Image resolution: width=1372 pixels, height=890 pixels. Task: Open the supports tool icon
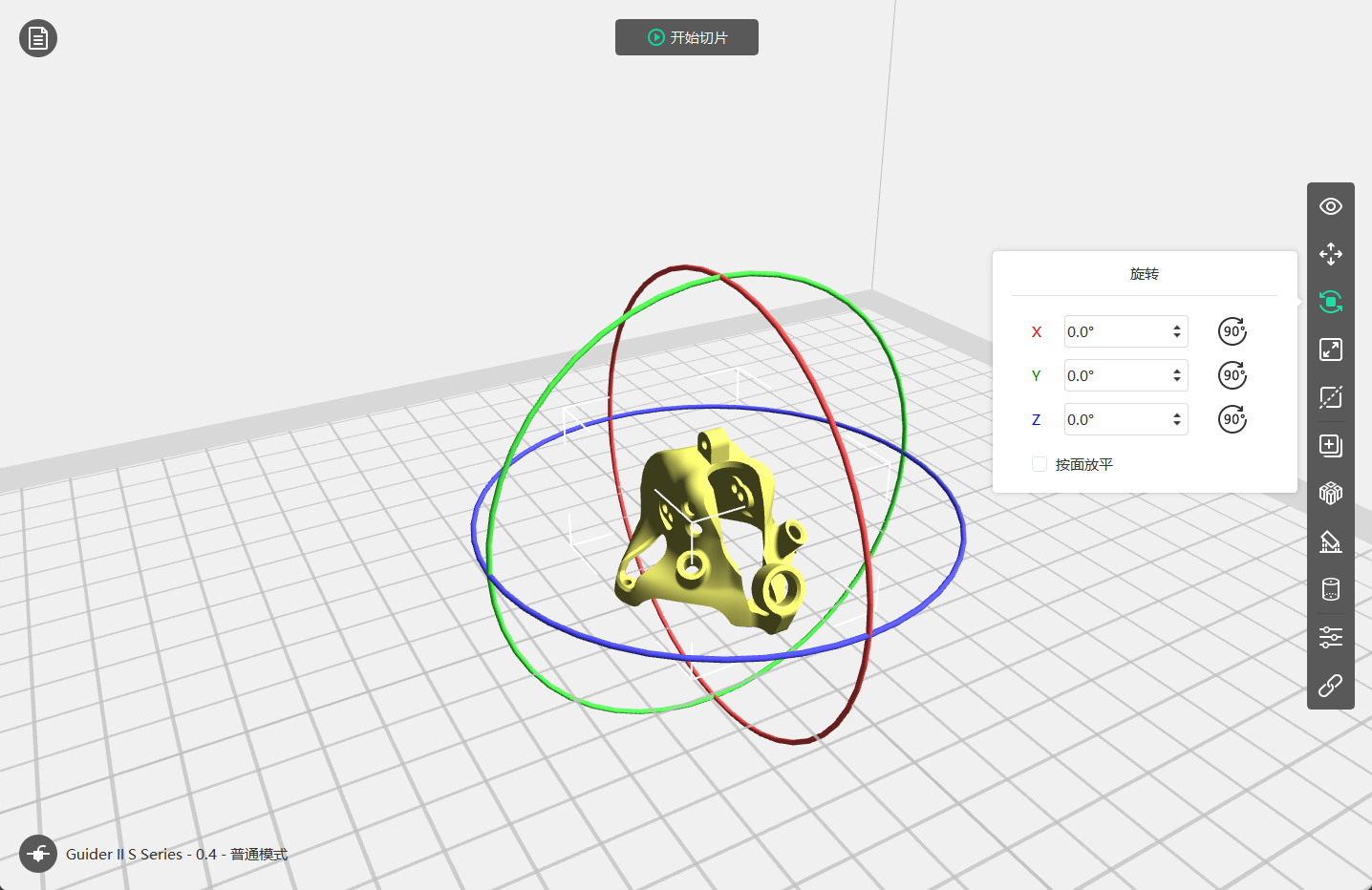coord(1331,541)
